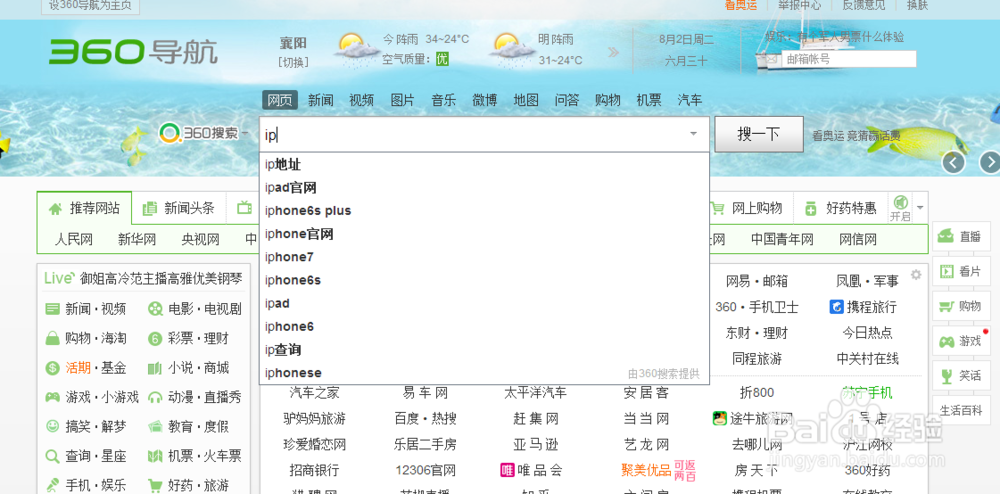Image resolution: width=1000 pixels, height=494 pixels.
Task: Click the today's weather icon
Action: tap(357, 50)
